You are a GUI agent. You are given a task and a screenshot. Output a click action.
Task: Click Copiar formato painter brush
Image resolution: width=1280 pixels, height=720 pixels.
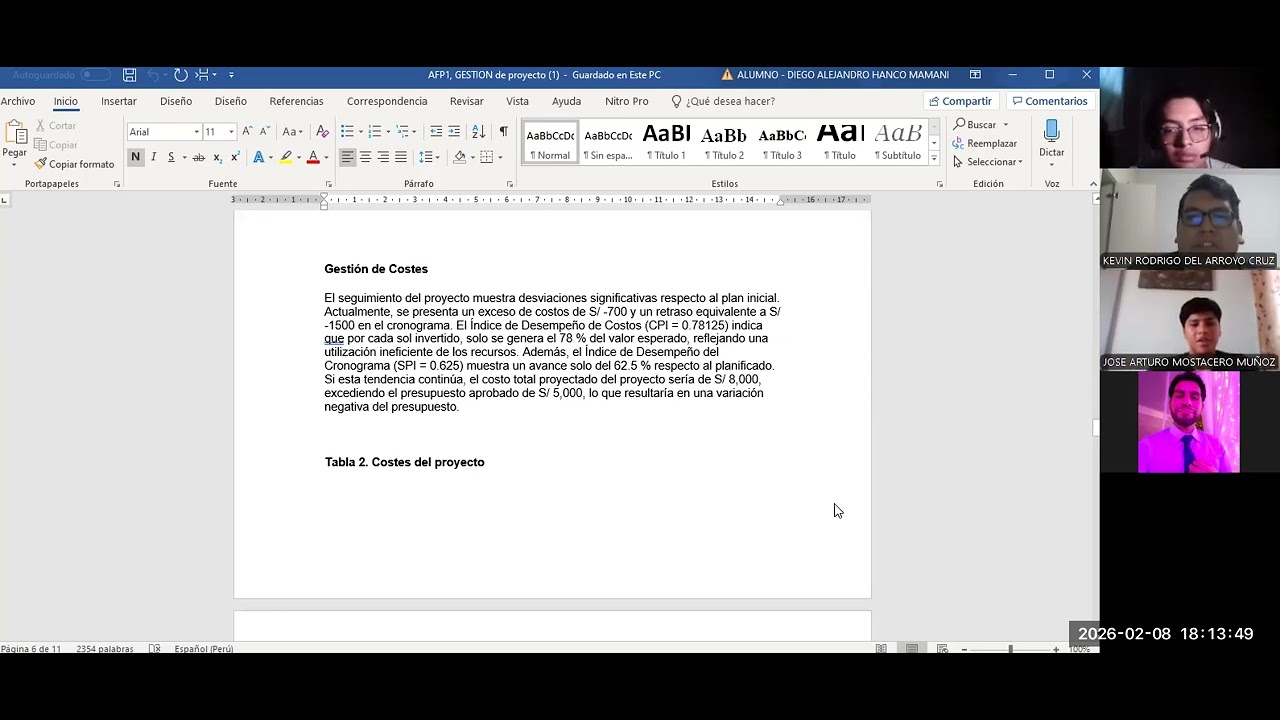coord(75,164)
